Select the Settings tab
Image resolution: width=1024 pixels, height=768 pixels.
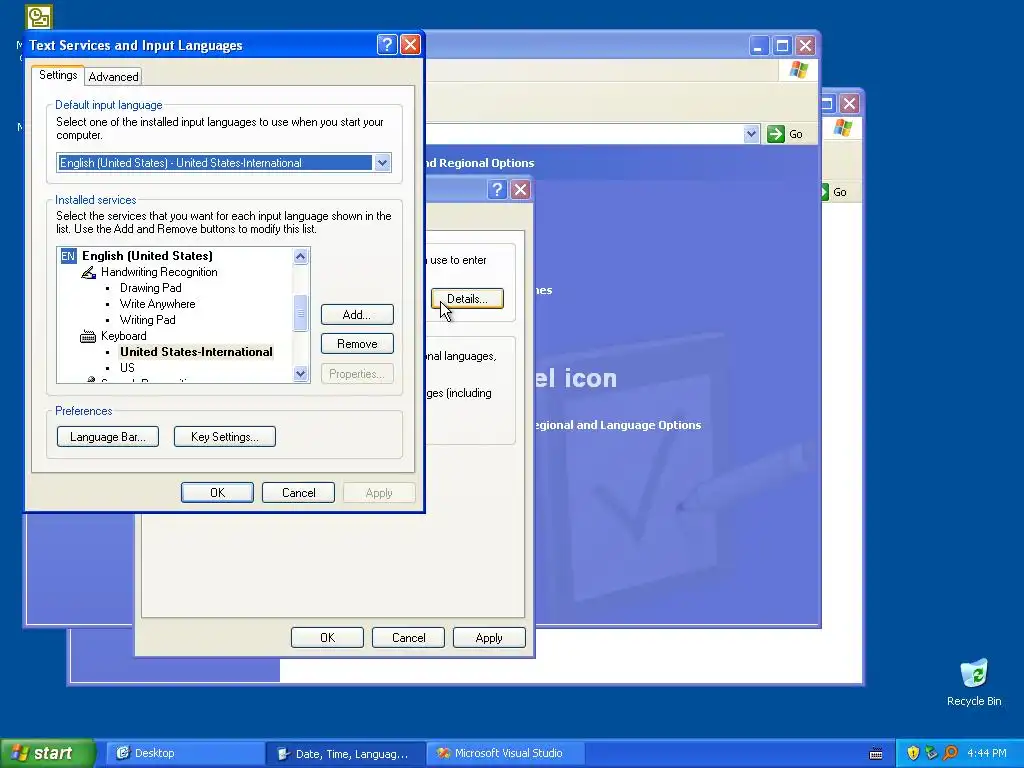[x=58, y=75]
